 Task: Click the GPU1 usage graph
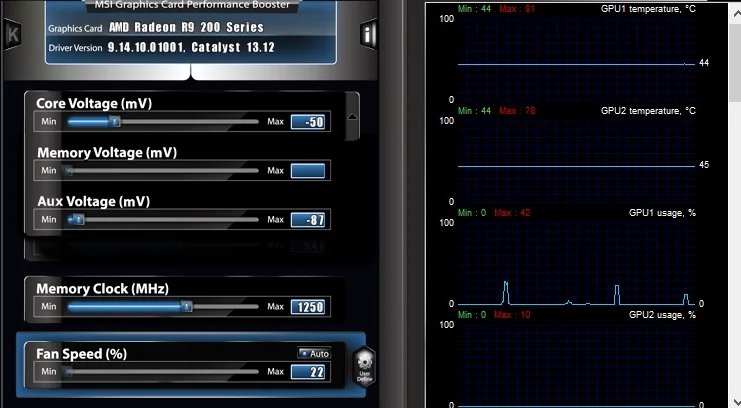coord(576,264)
